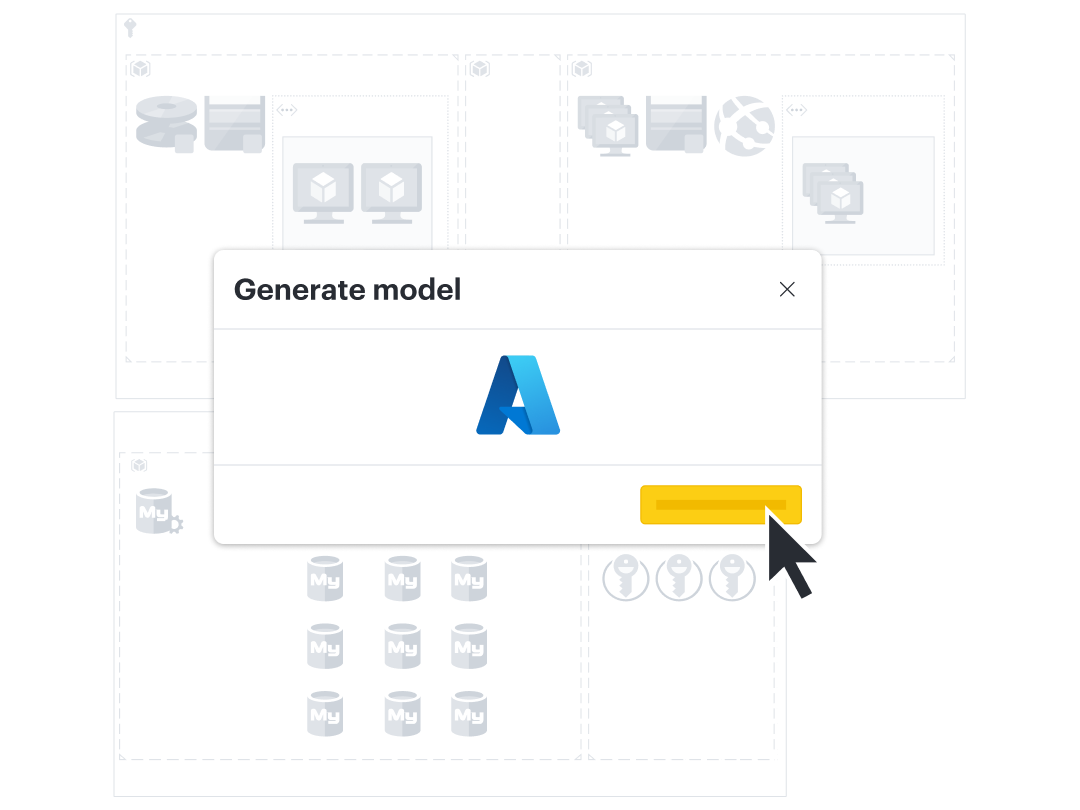This screenshot has height=810, width=1080.
Task: Select the Azure logo in the dialog
Action: coord(518,395)
